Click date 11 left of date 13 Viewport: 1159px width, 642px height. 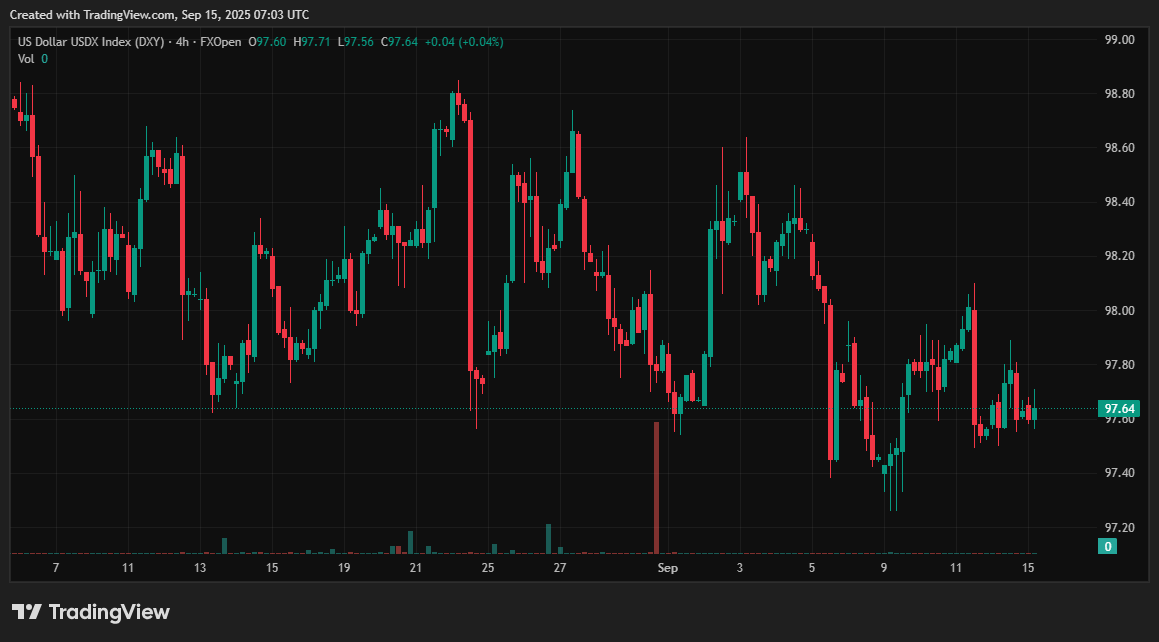coord(128,568)
